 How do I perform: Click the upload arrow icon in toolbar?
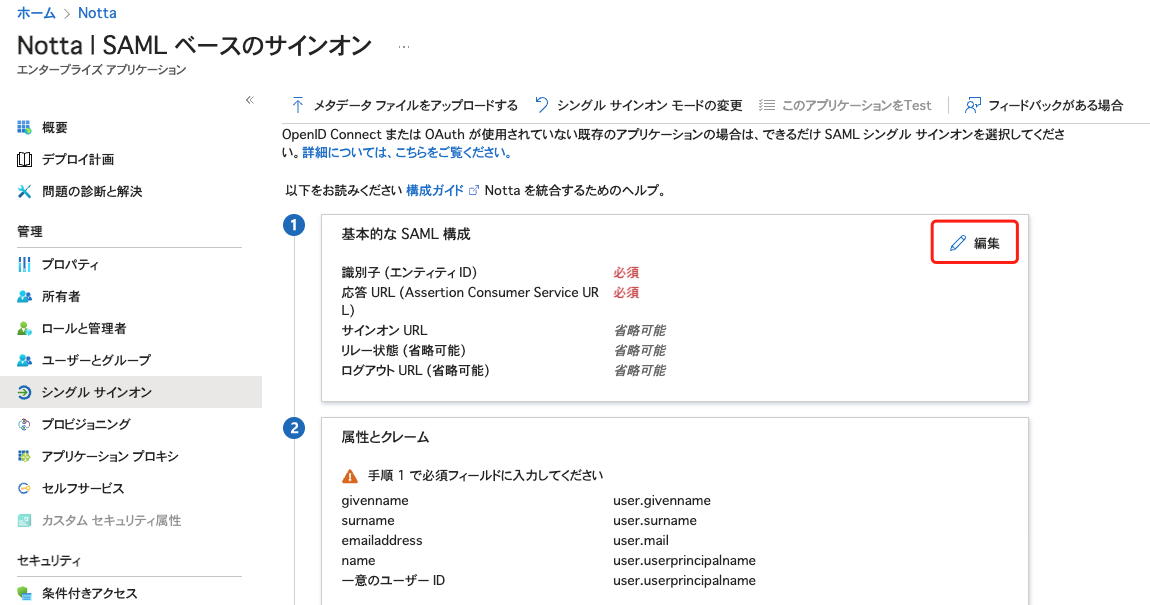point(297,105)
